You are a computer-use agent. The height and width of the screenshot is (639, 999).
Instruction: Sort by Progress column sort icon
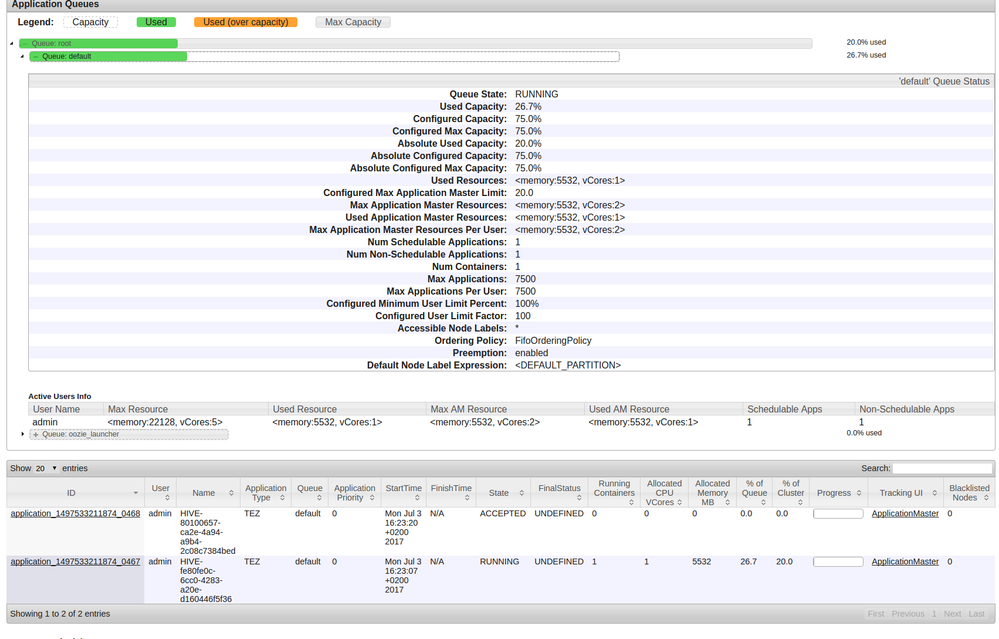click(x=858, y=493)
